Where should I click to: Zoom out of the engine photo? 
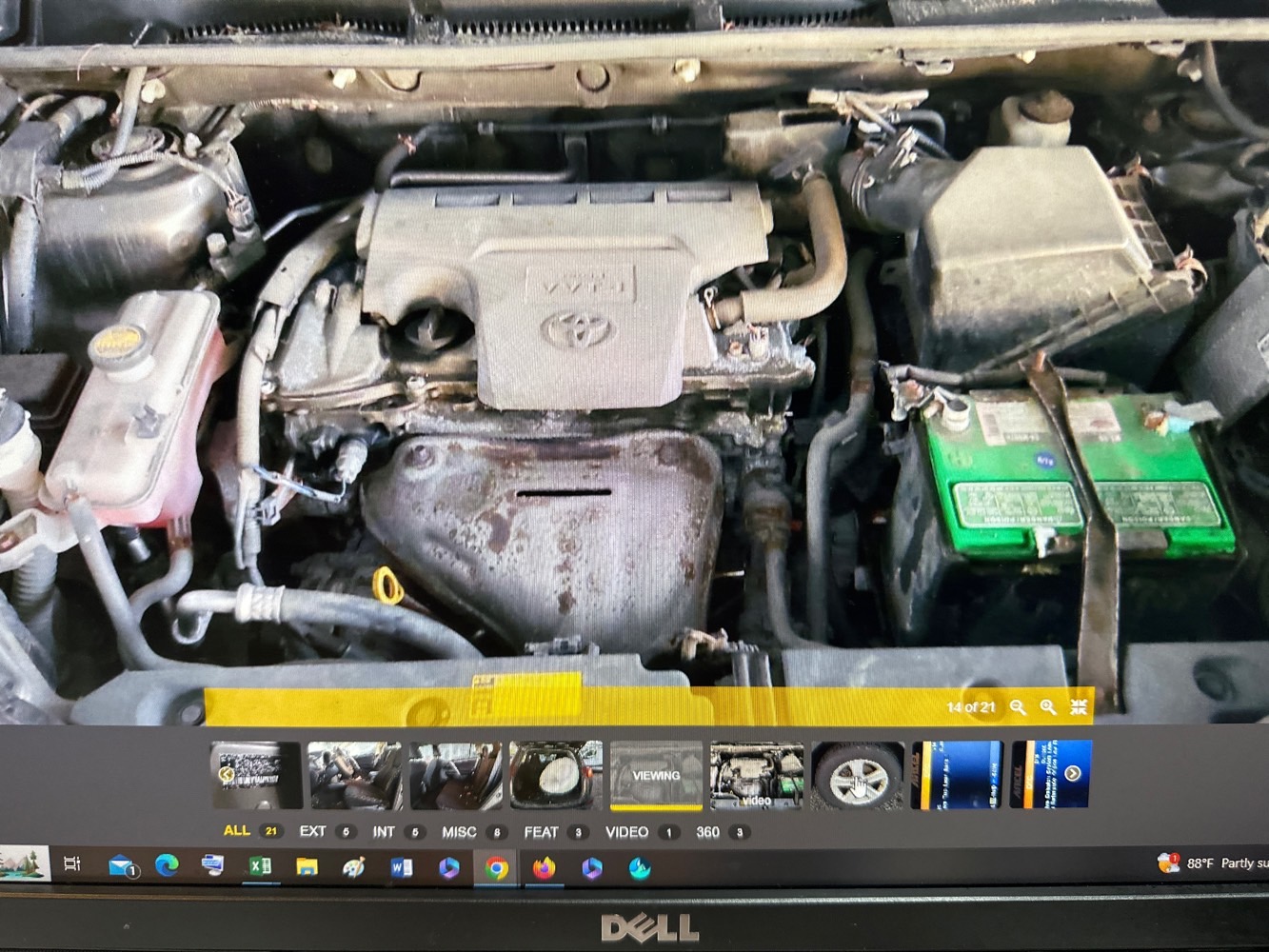click(1018, 707)
